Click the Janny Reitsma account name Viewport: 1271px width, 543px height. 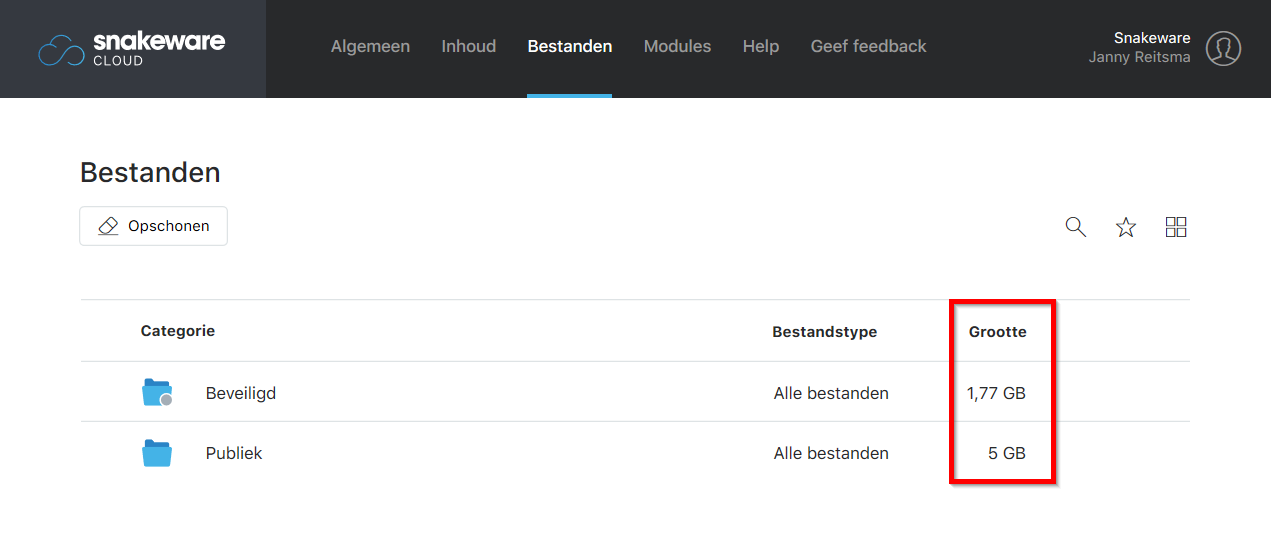(1139, 57)
